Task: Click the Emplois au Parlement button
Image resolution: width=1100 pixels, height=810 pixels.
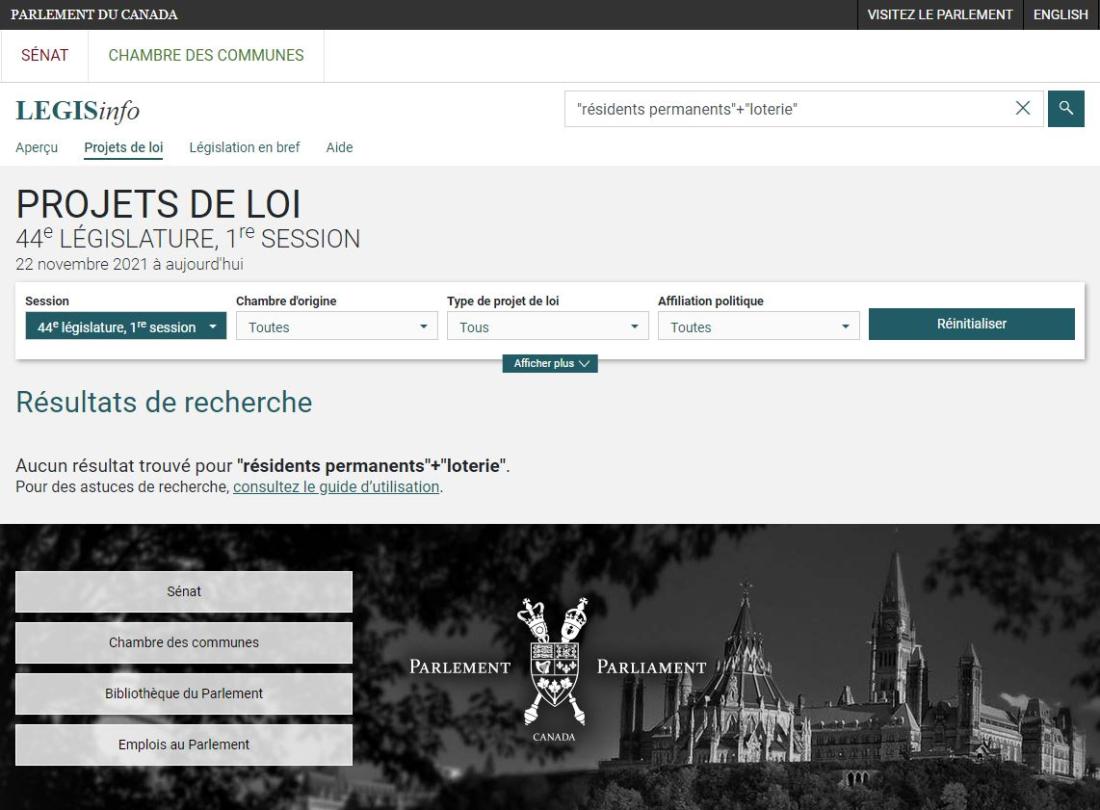Action: [x=184, y=745]
